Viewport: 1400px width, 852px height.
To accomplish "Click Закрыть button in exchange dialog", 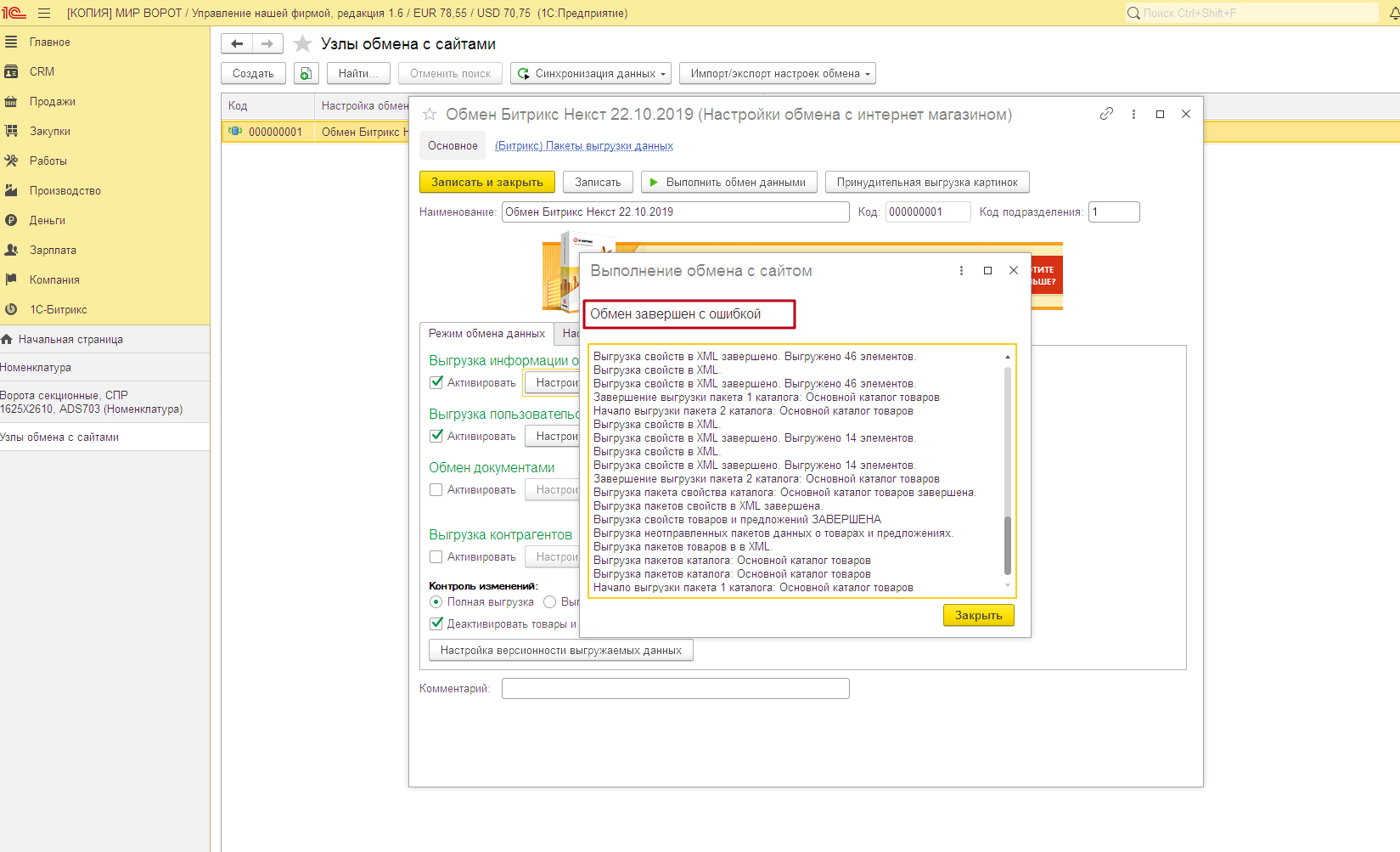I will point(979,615).
